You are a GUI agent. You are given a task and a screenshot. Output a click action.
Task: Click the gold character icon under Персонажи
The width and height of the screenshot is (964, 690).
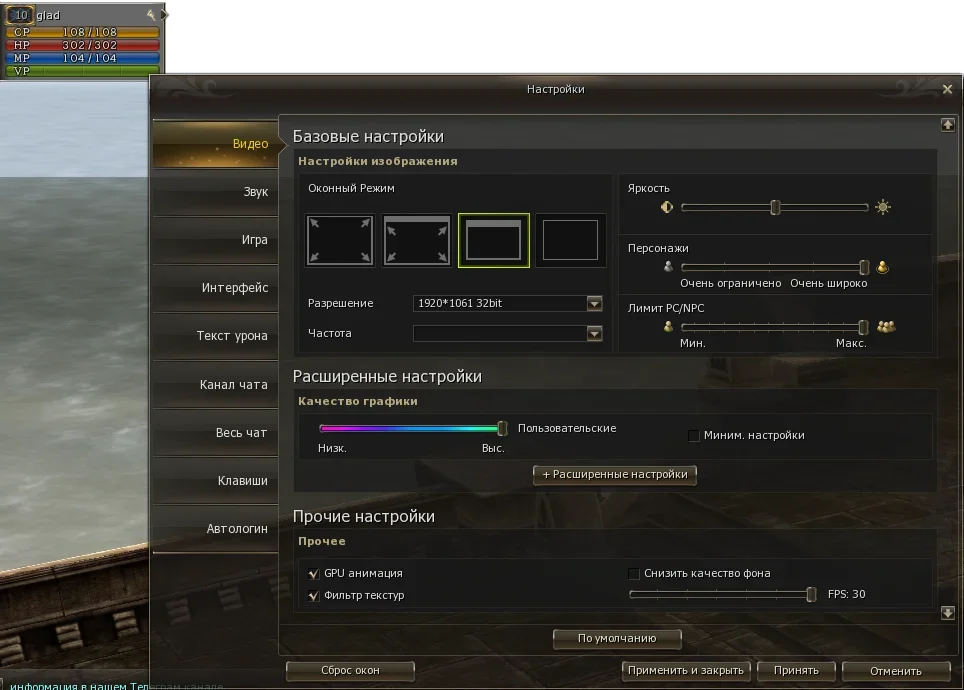click(882, 267)
